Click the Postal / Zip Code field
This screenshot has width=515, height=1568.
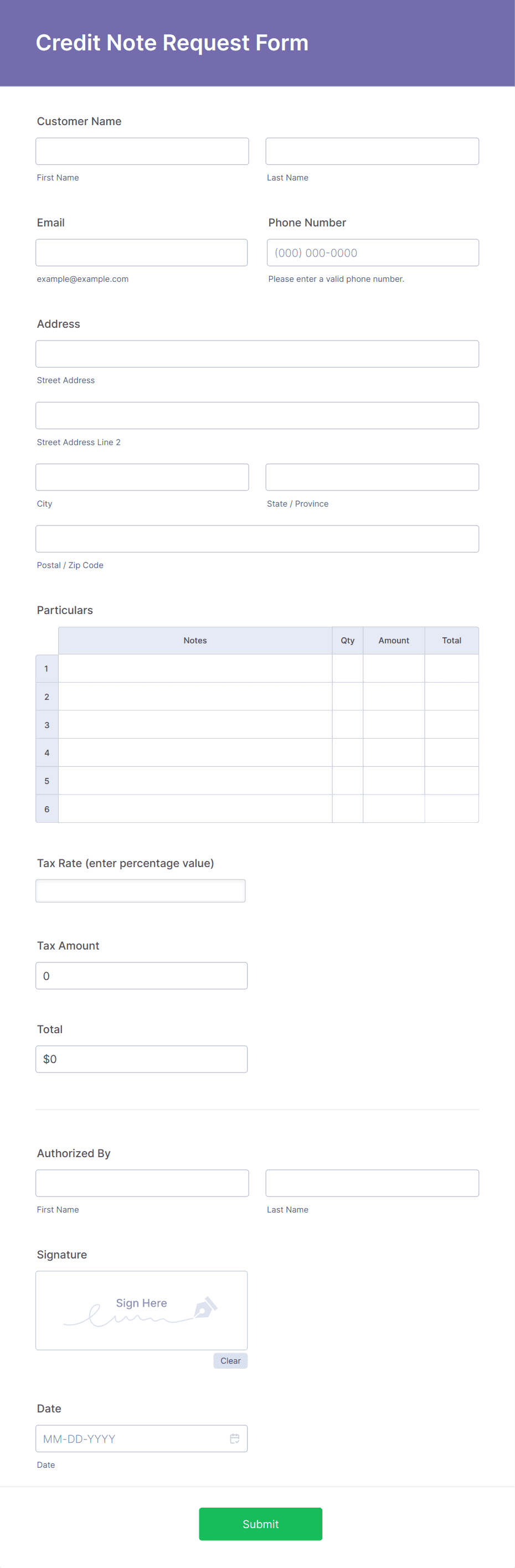257,538
